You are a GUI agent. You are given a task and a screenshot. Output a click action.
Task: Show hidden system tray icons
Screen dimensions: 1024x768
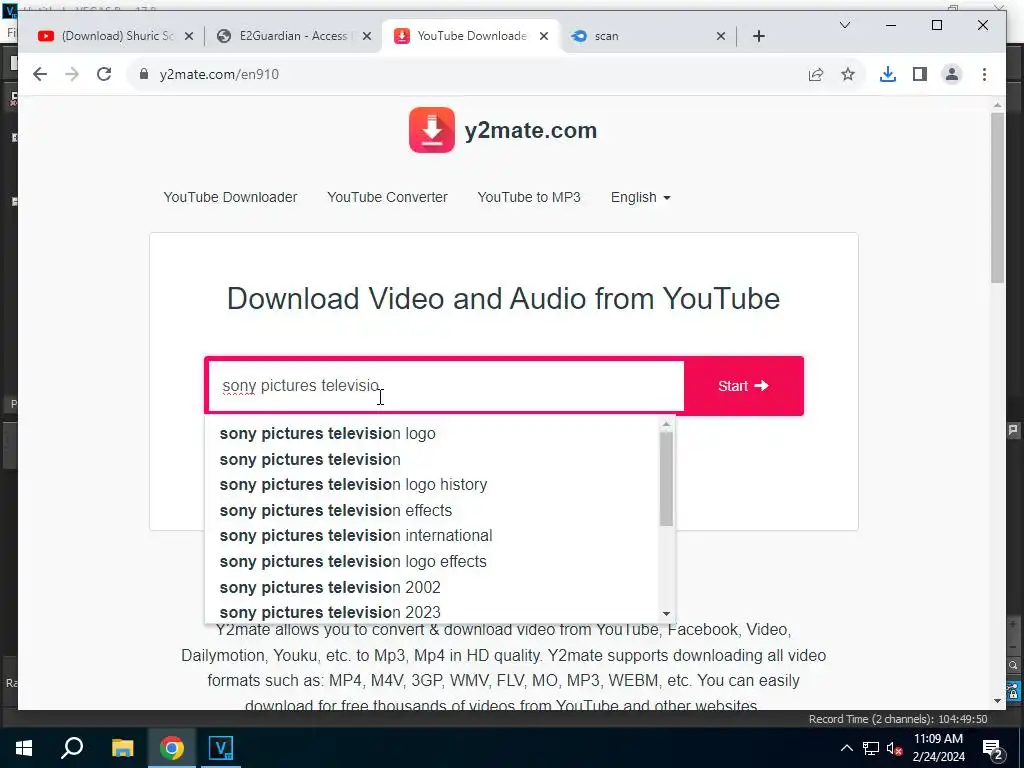tap(846, 748)
